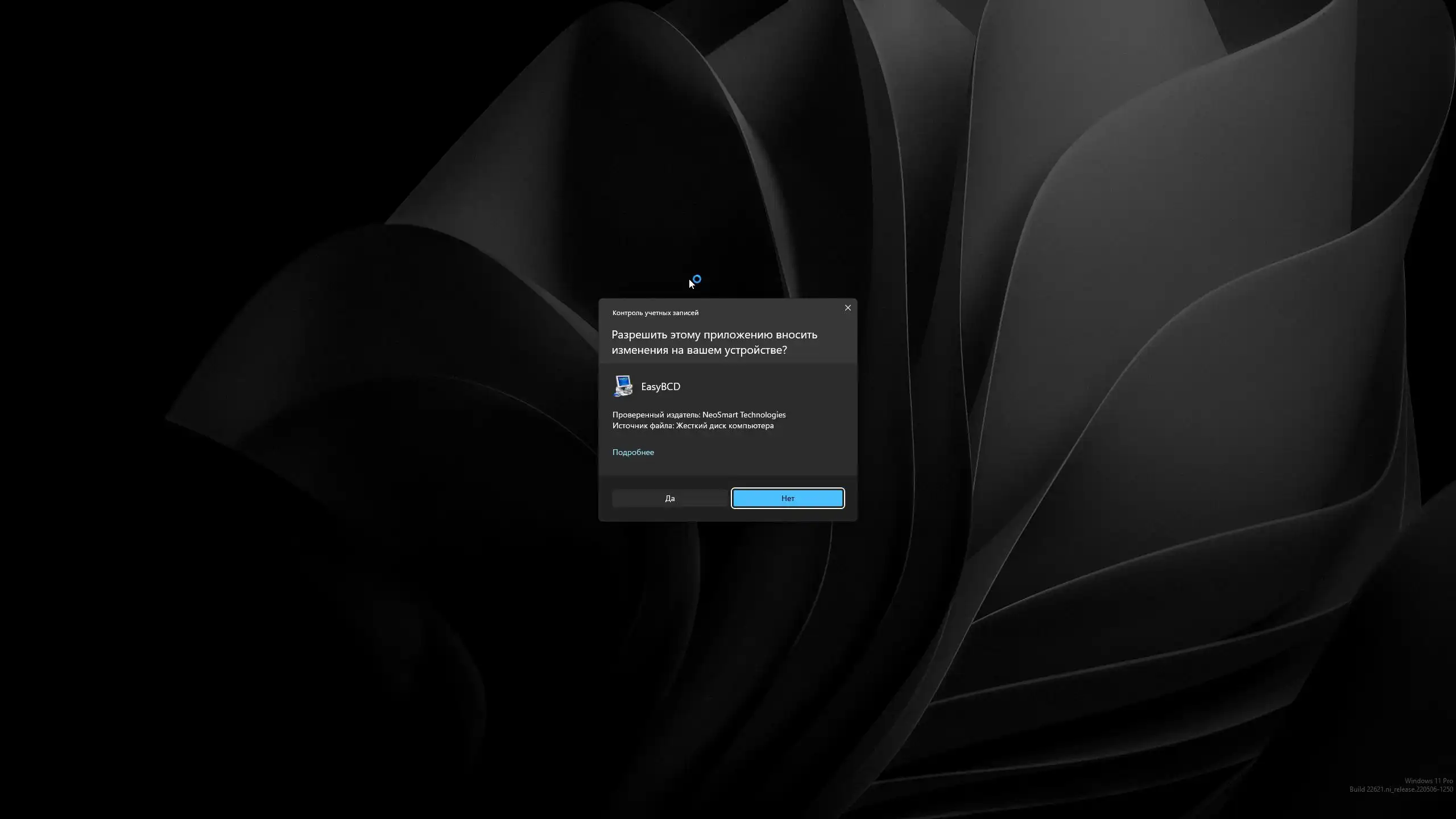Click the изменения на вашем устройстве line
The width and height of the screenshot is (1456, 819).
699,350
